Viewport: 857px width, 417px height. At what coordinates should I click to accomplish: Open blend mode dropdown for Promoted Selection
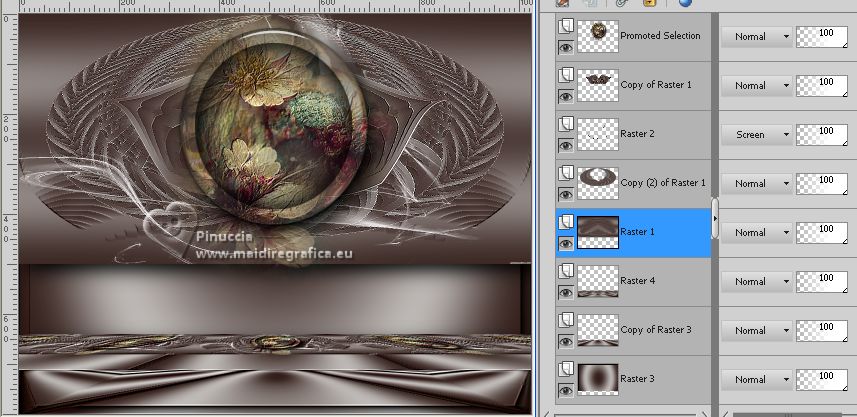[757, 37]
